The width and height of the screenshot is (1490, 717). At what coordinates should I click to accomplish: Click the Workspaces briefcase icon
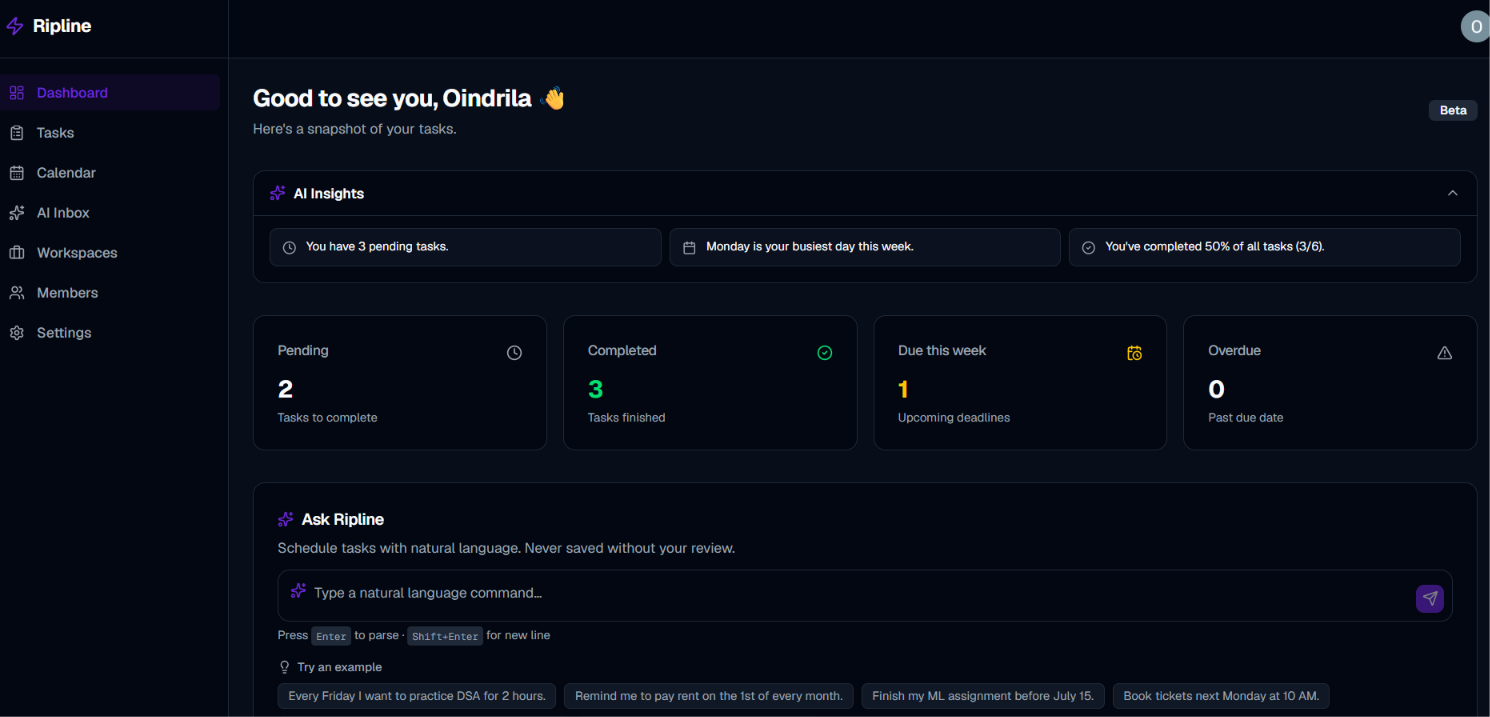(17, 253)
